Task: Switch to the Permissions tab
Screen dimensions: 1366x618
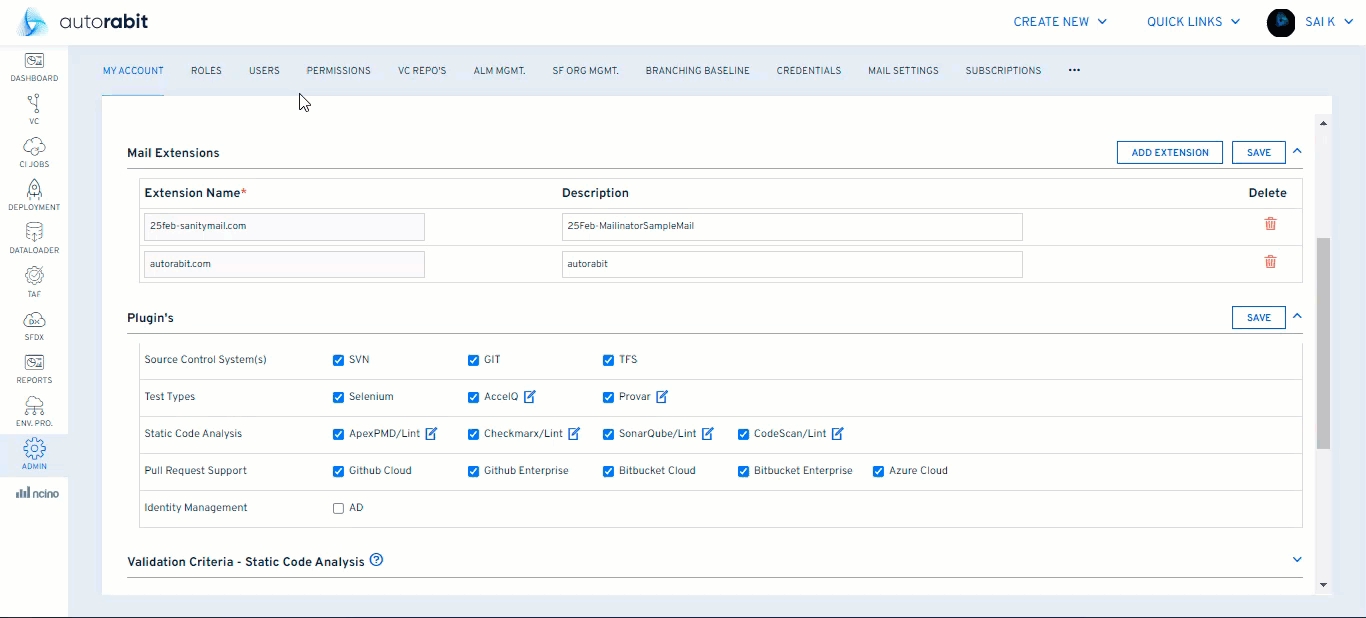Action: point(338,71)
